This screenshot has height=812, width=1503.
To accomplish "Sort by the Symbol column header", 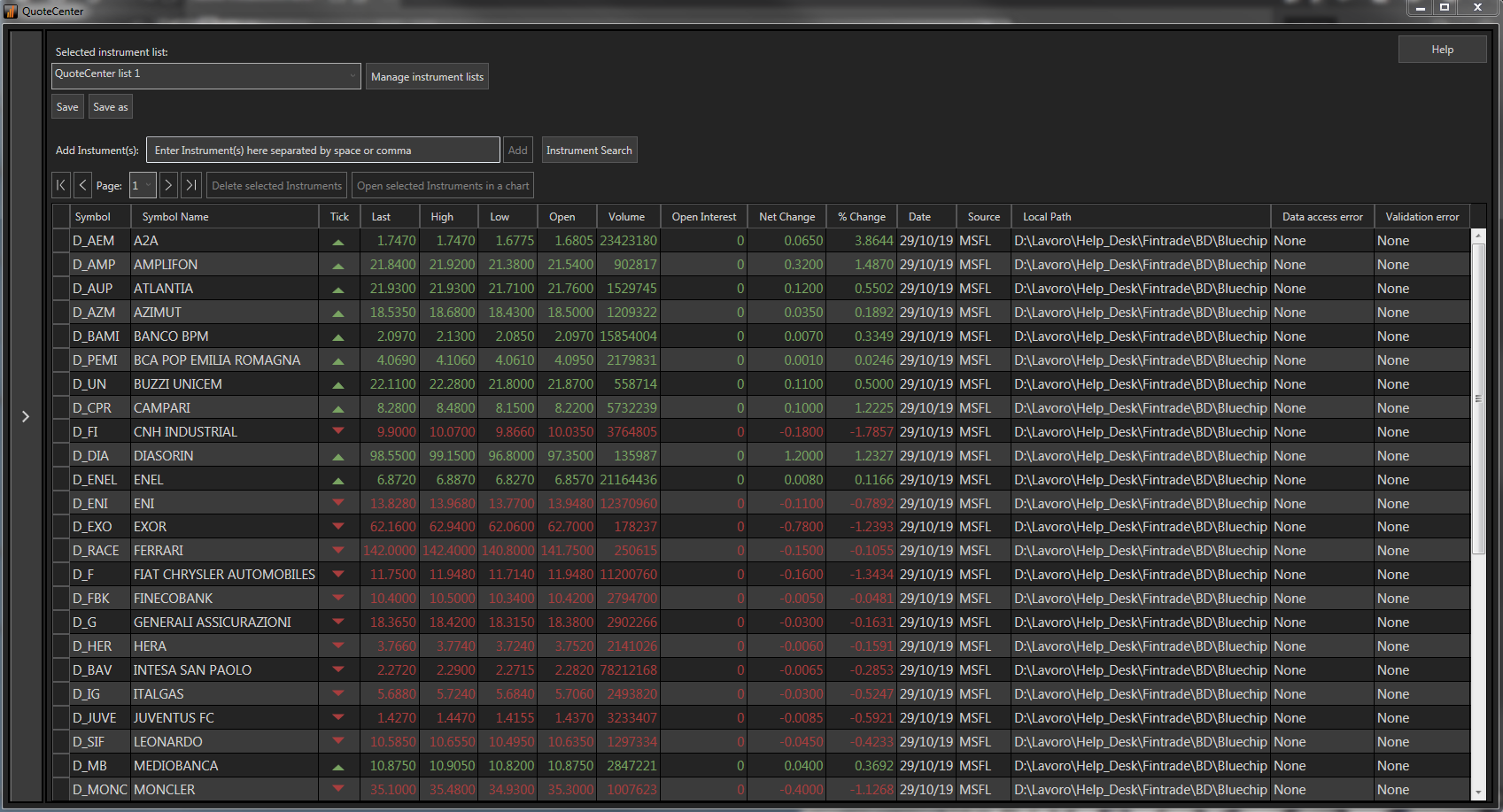I will [x=100, y=217].
